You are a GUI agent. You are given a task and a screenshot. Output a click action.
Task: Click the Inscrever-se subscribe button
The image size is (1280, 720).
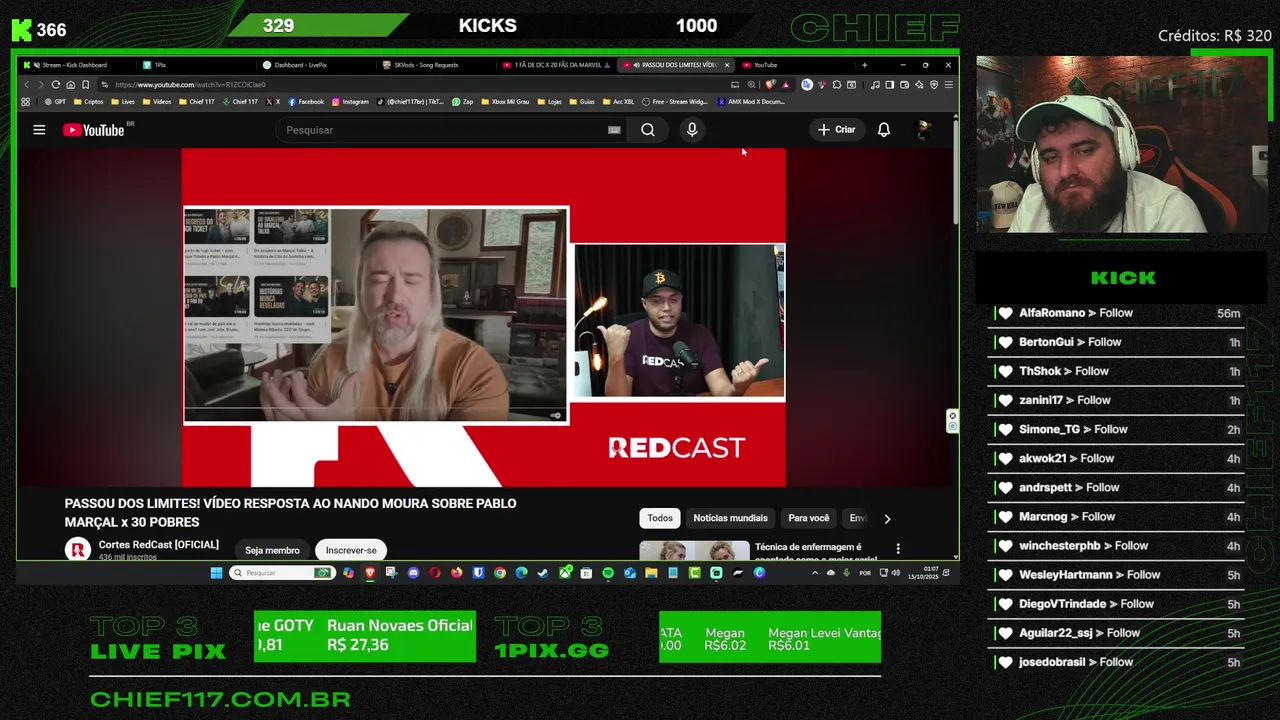(351, 551)
